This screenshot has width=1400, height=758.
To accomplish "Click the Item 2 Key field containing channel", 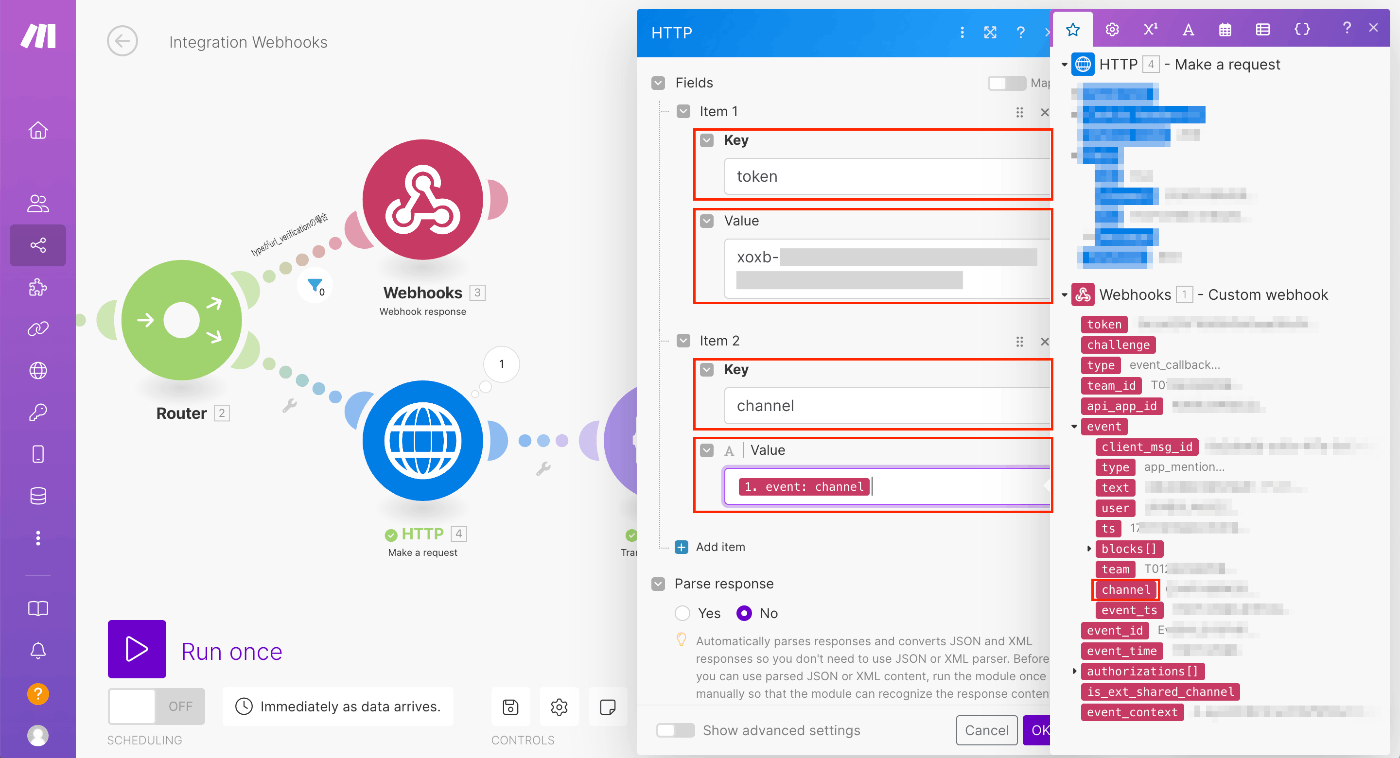I will coord(887,406).
